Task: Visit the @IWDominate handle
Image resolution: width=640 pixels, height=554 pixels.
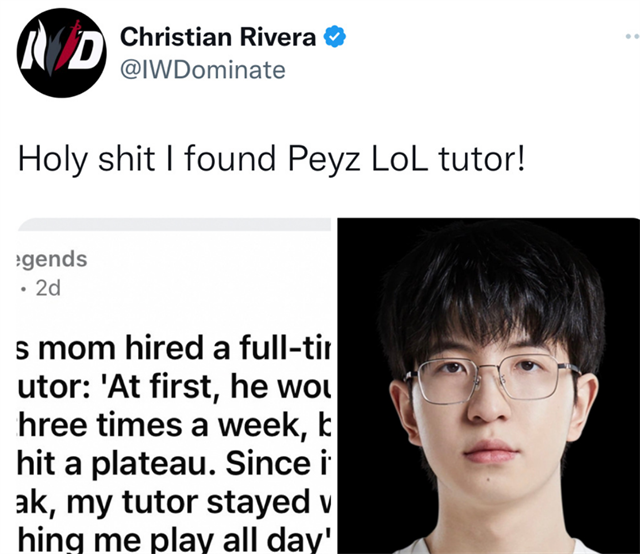Action: pyautogui.click(x=203, y=70)
